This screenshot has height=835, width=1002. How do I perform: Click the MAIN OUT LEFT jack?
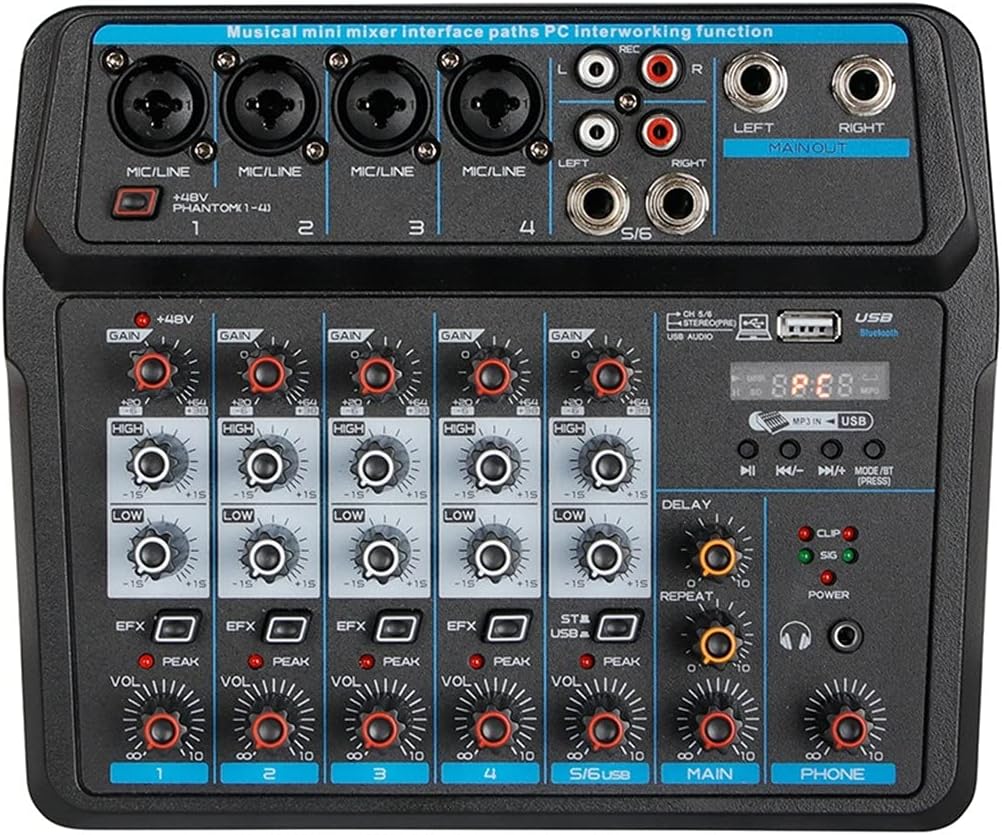(755, 83)
